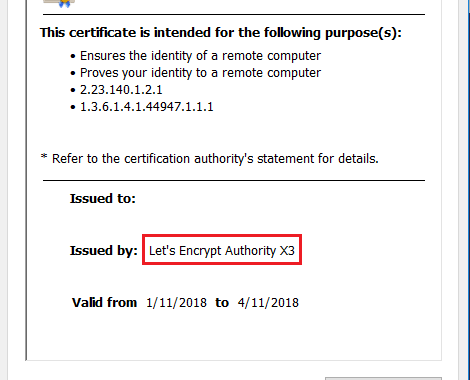Click the 'to' label between dates

click(x=222, y=303)
